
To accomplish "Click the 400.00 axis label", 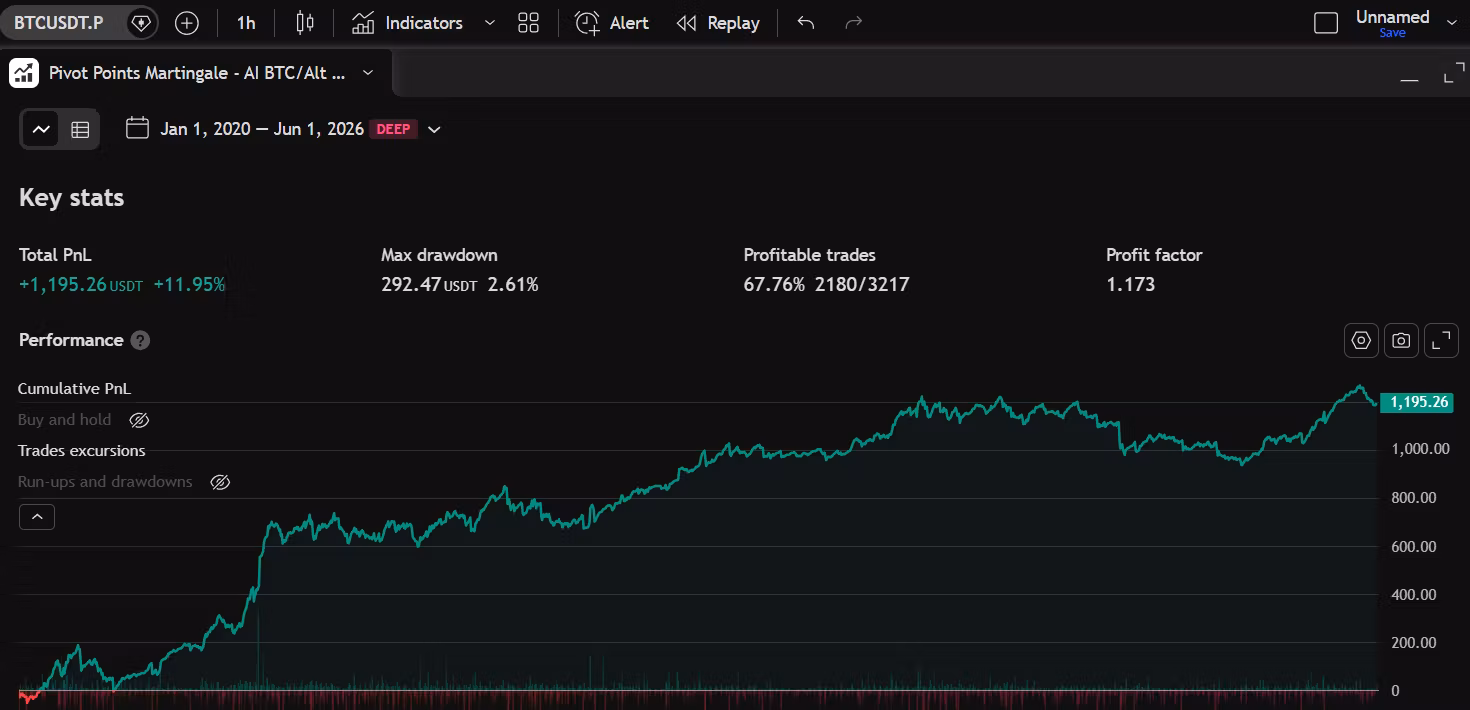I will (1414, 594).
